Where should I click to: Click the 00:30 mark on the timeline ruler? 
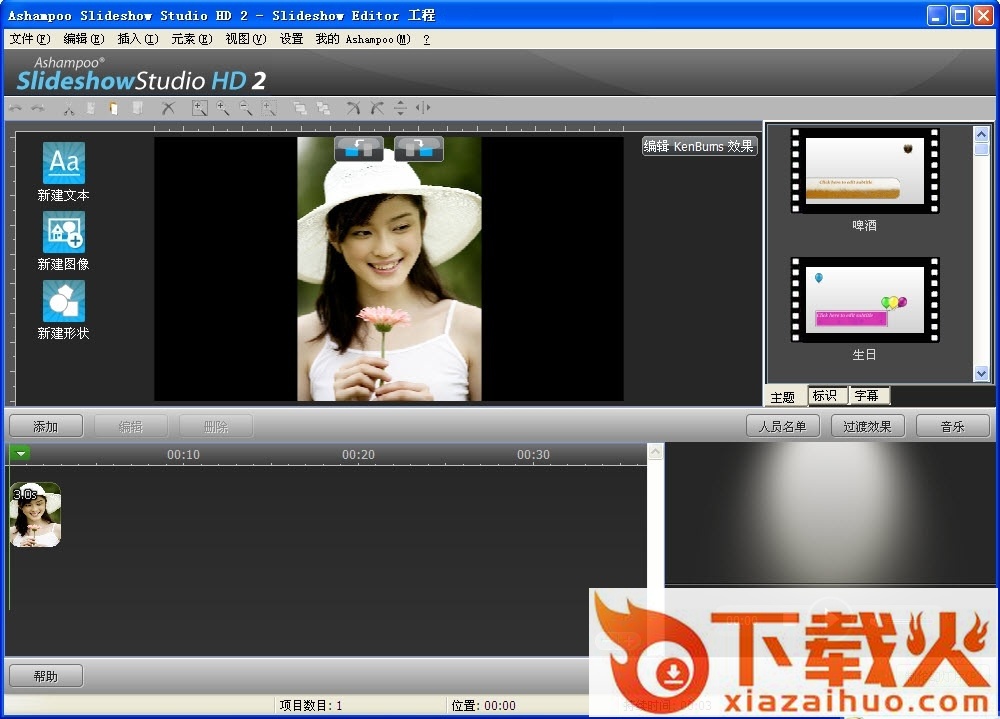coord(533,454)
